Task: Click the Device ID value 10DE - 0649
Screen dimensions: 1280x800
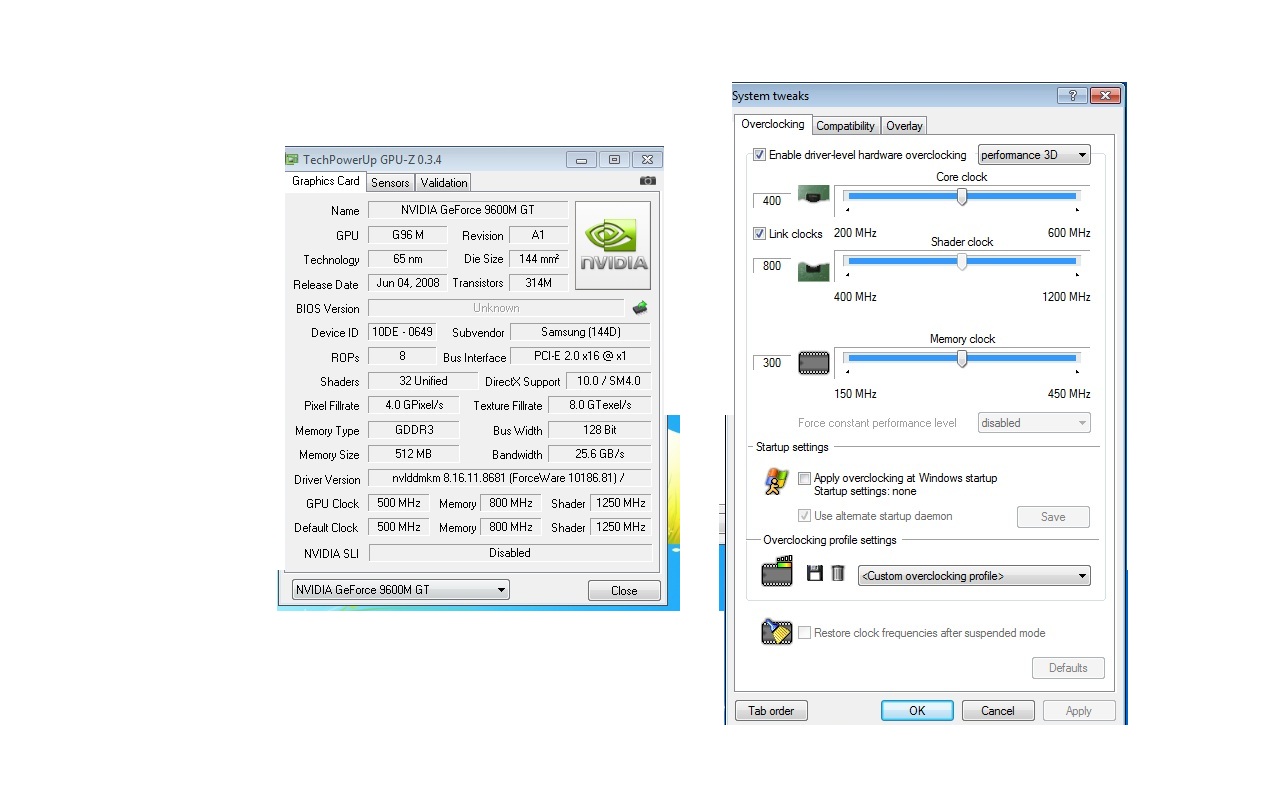Action: [402, 332]
